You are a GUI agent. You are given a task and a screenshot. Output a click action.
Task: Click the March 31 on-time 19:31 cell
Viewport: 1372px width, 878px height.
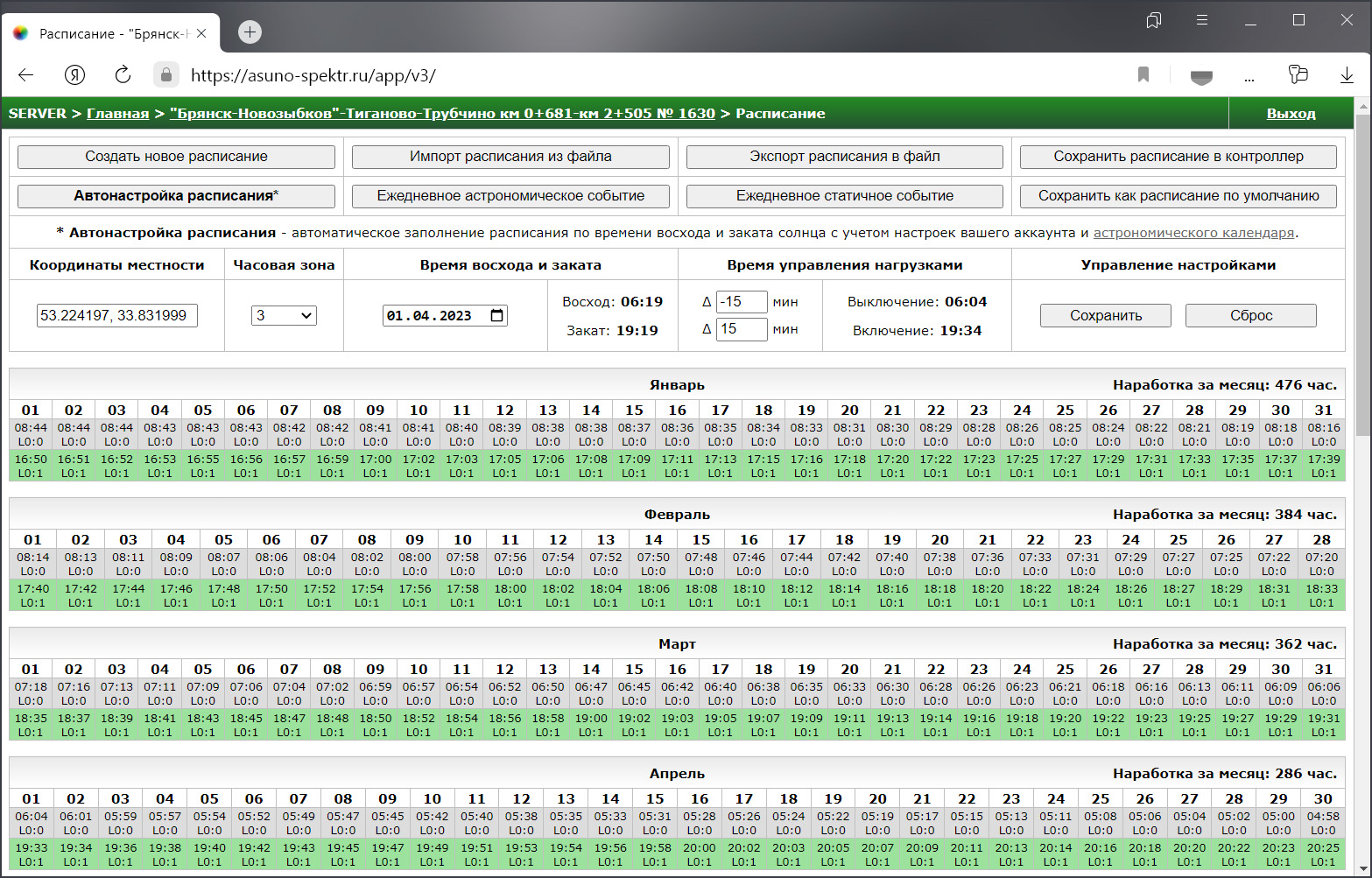tap(1324, 725)
